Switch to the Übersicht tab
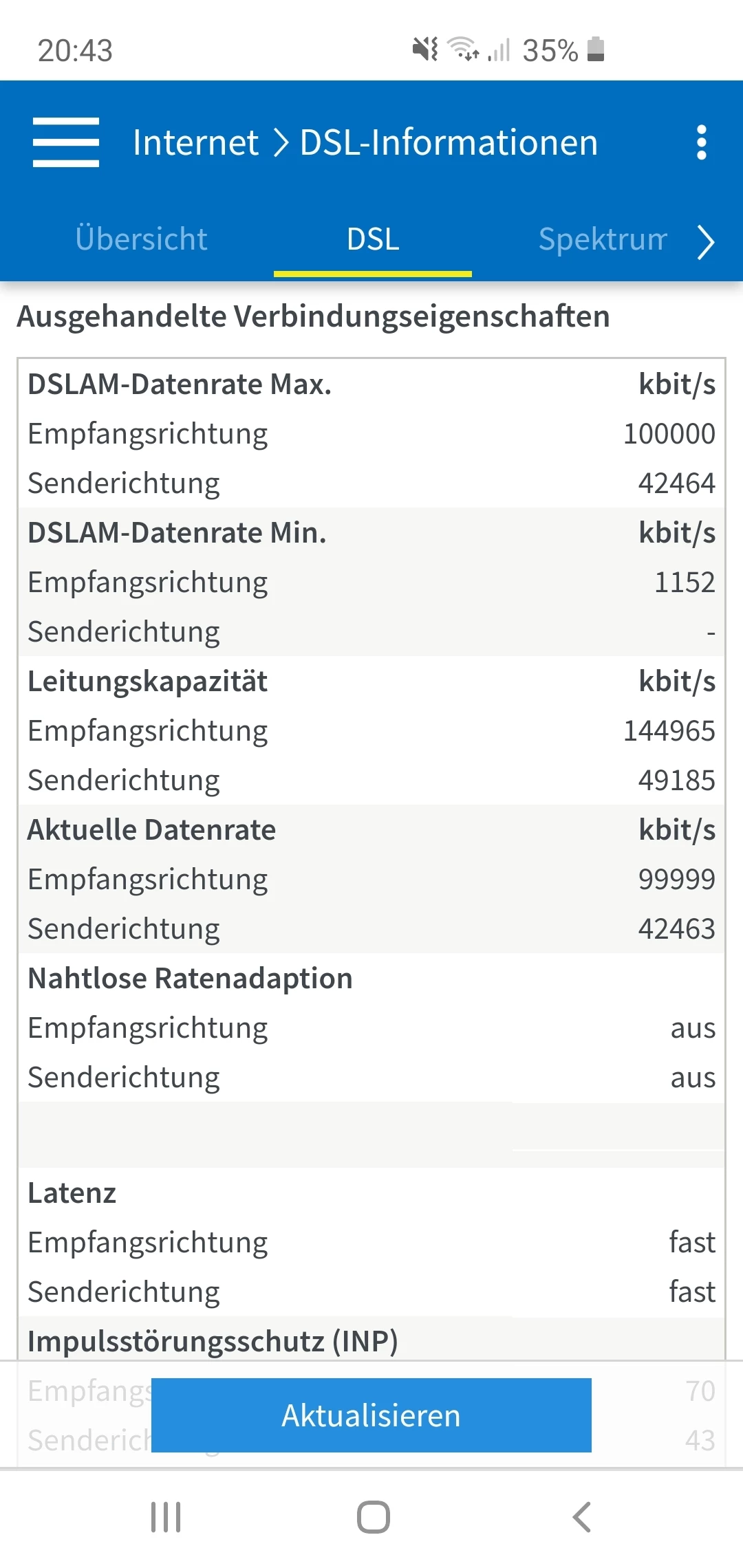This screenshot has width=743, height=1568. 141,239
